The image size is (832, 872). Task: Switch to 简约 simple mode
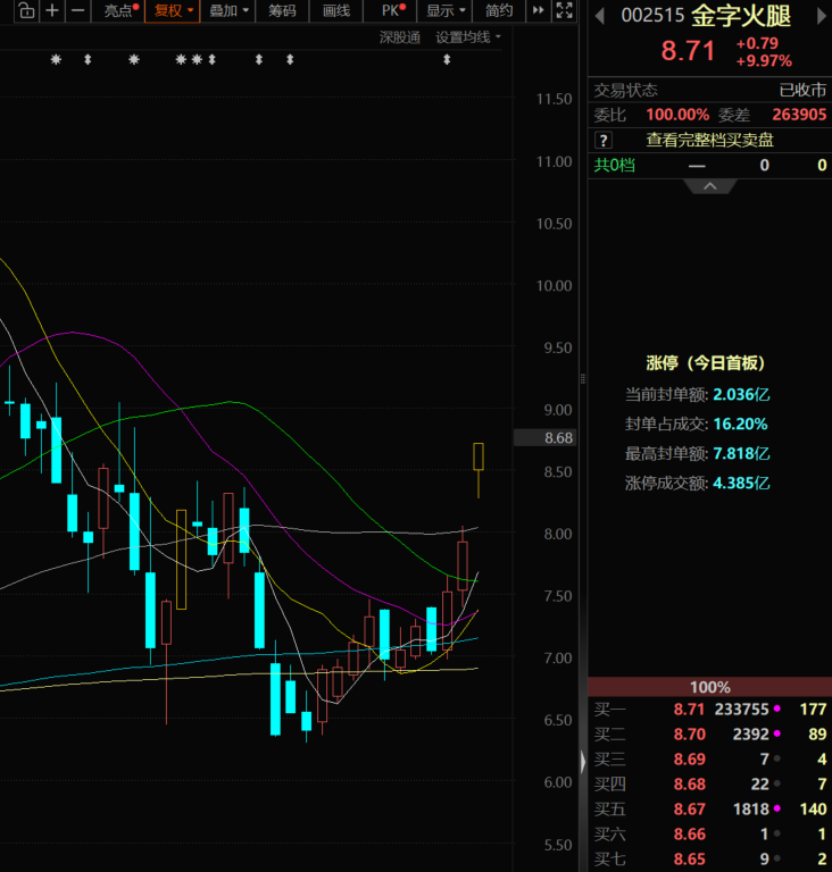coord(498,10)
